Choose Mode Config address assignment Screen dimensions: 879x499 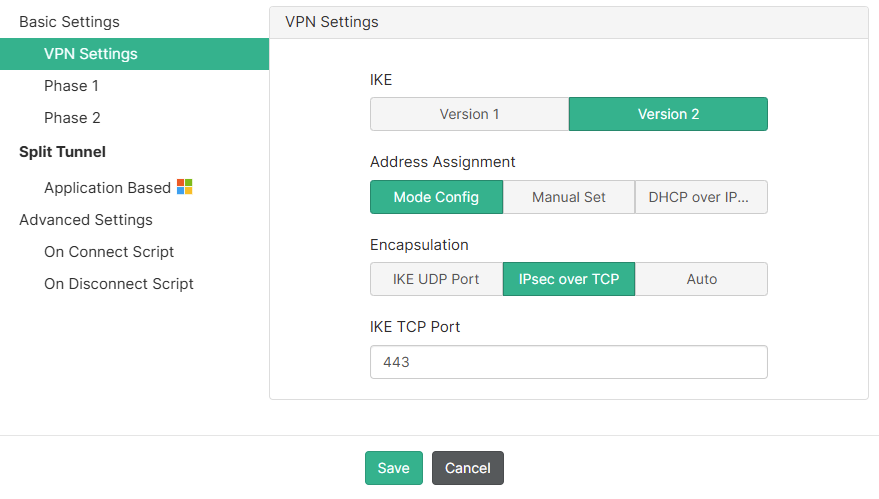(436, 197)
